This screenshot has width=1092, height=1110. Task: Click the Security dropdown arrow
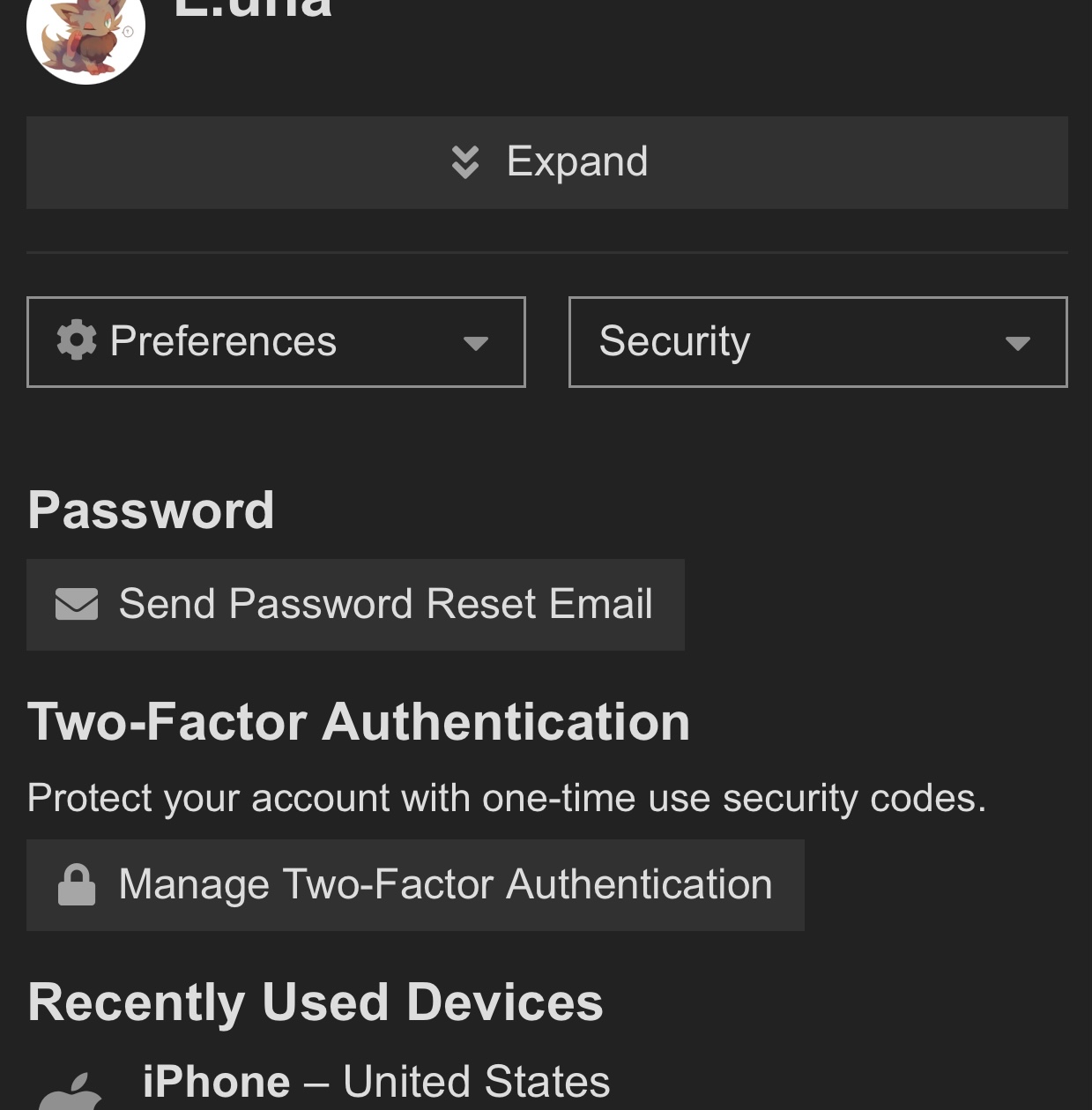tap(1018, 343)
